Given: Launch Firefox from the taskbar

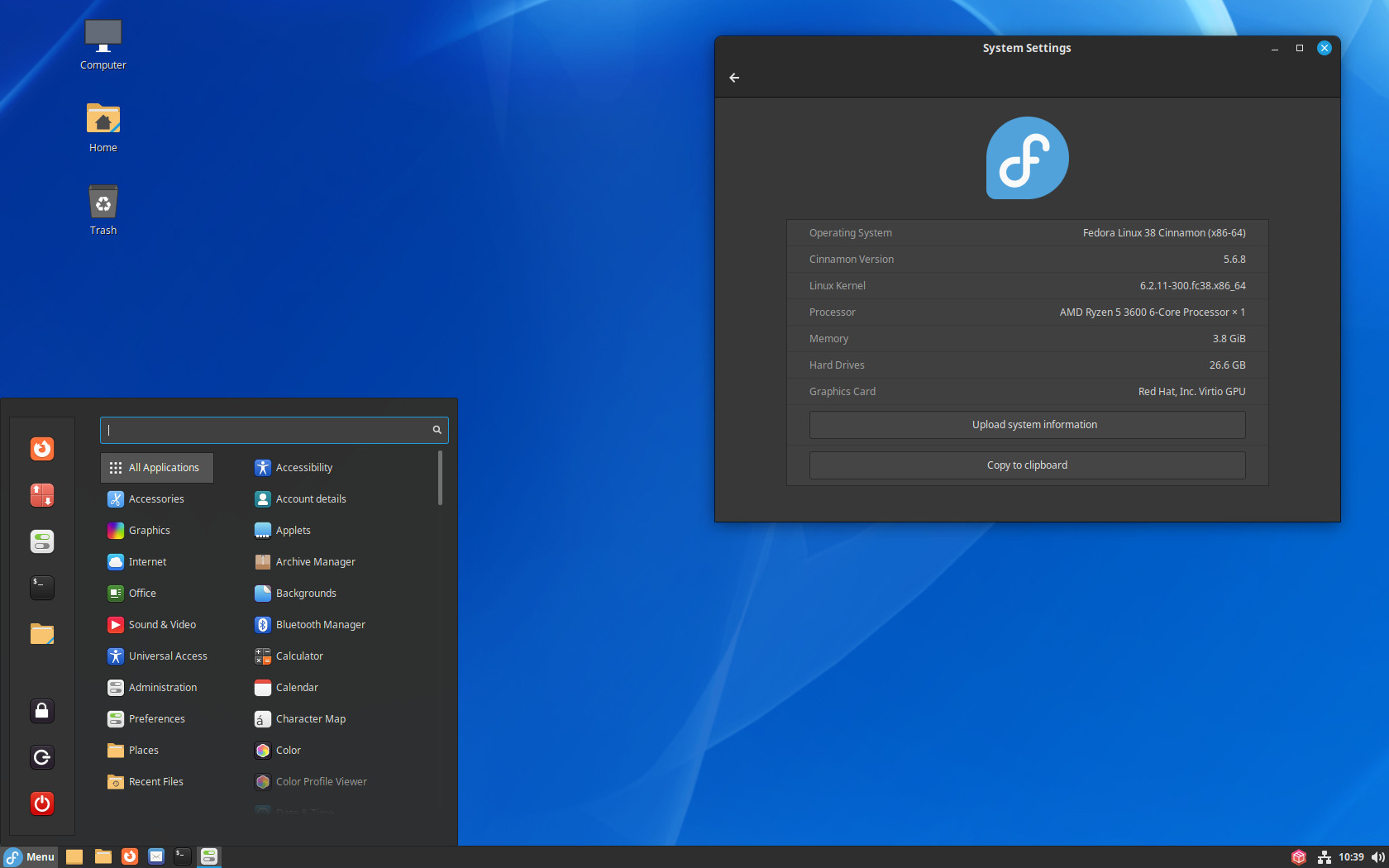Looking at the screenshot, I should click(x=130, y=856).
